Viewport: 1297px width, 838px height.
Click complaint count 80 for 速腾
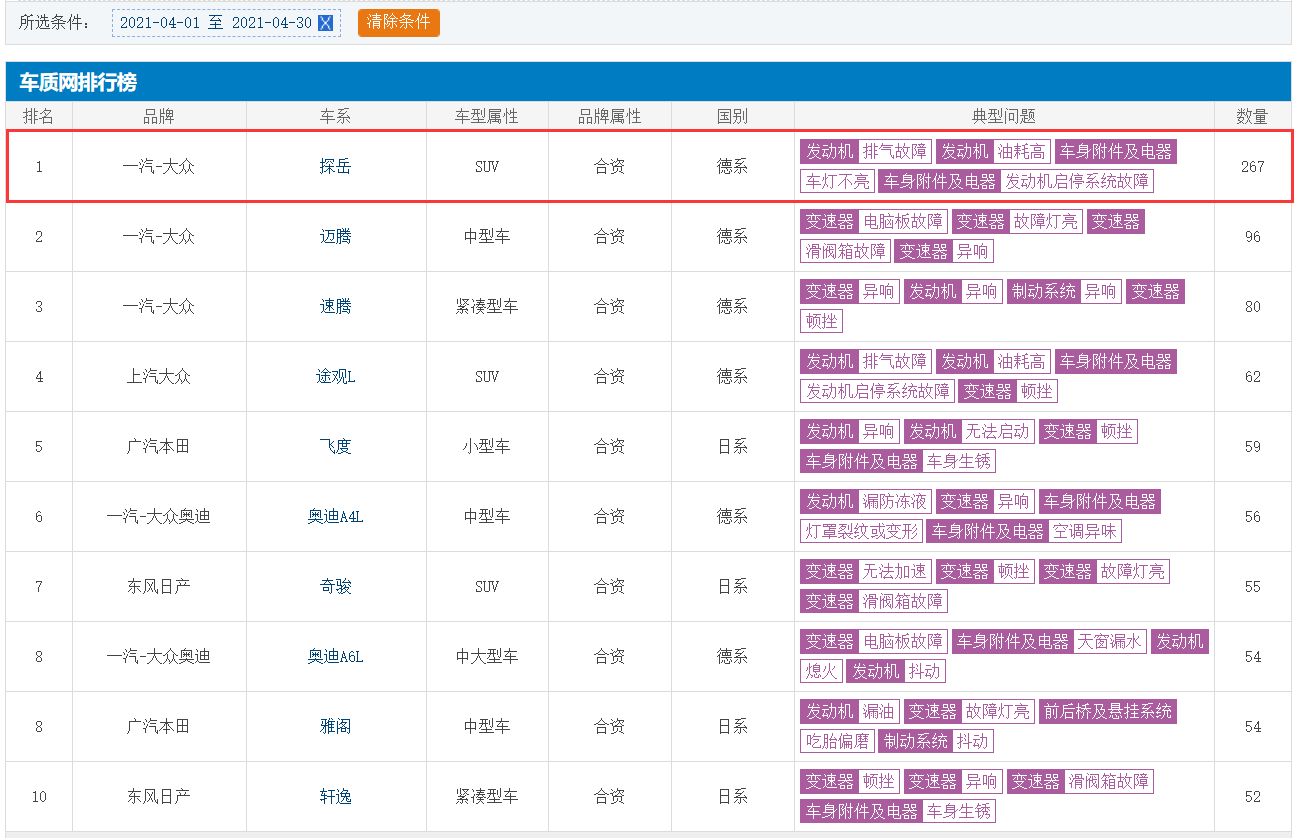tap(1252, 307)
